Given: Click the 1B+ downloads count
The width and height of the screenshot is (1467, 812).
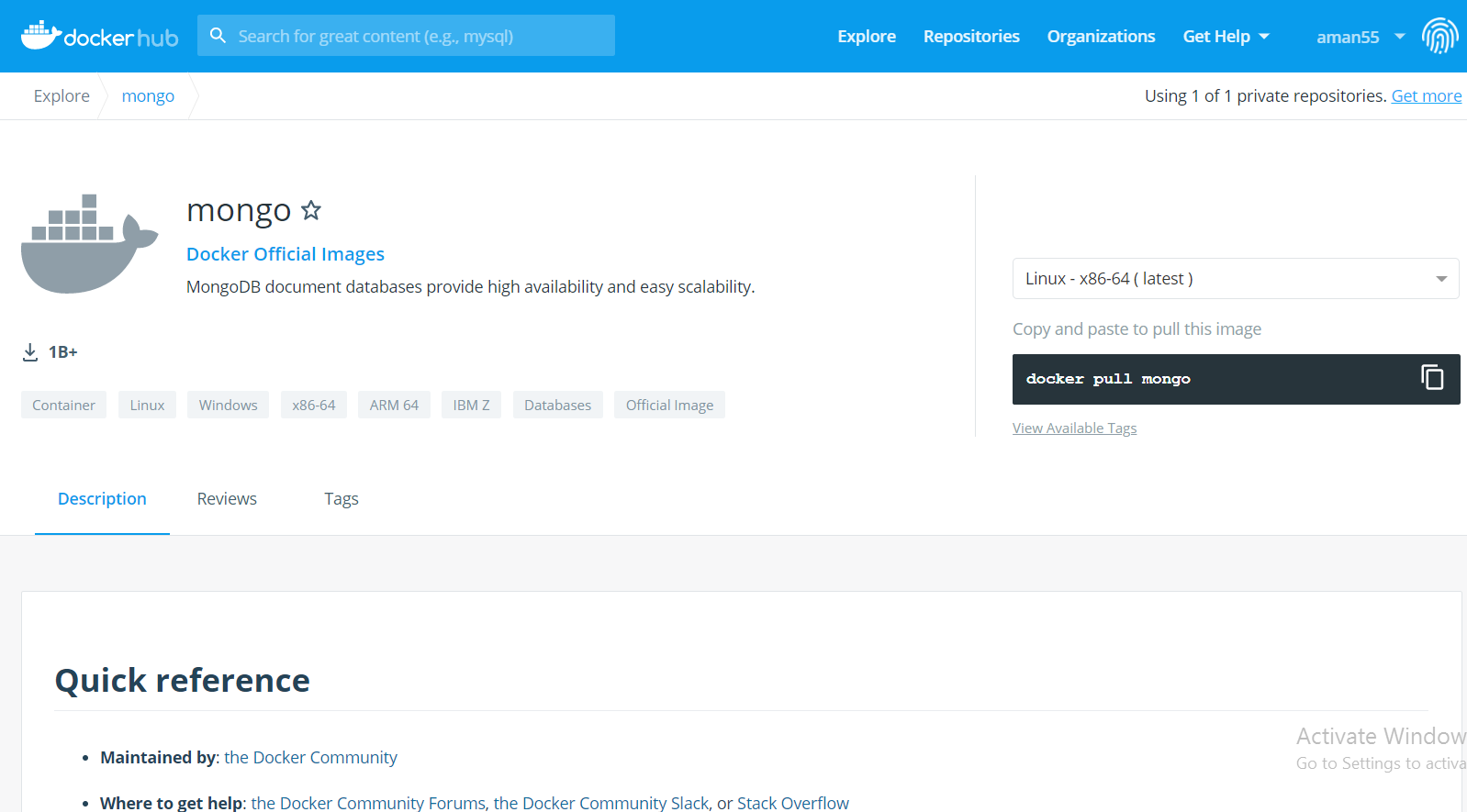Looking at the screenshot, I should tap(63, 352).
